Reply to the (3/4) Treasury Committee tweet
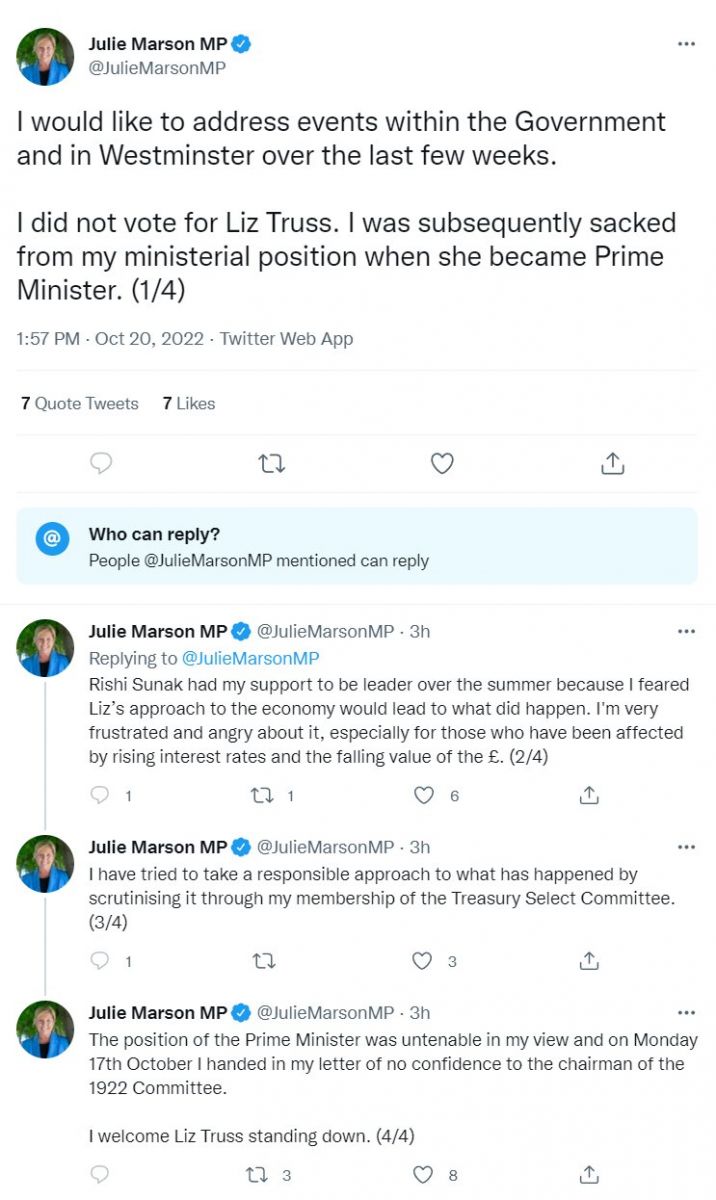The image size is (716, 1200). (100, 961)
